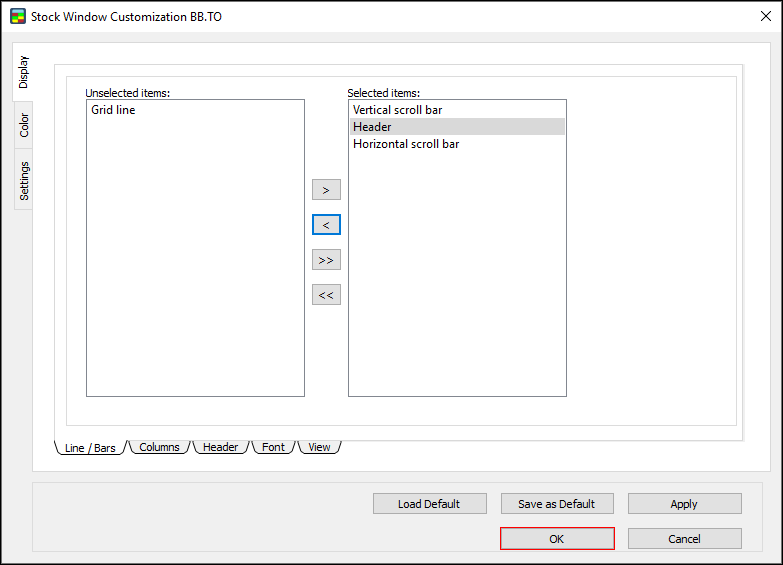Image resolution: width=783 pixels, height=565 pixels.
Task: Select Vertical scroll bar list item
Action: click(397, 110)
